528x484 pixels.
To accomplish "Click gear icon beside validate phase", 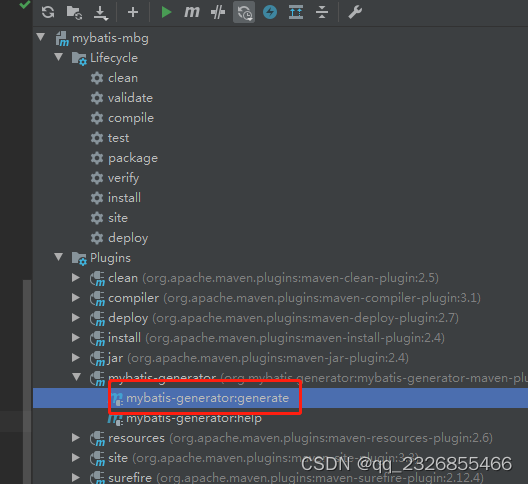I will pyautogui.click(x=97, y=98).
